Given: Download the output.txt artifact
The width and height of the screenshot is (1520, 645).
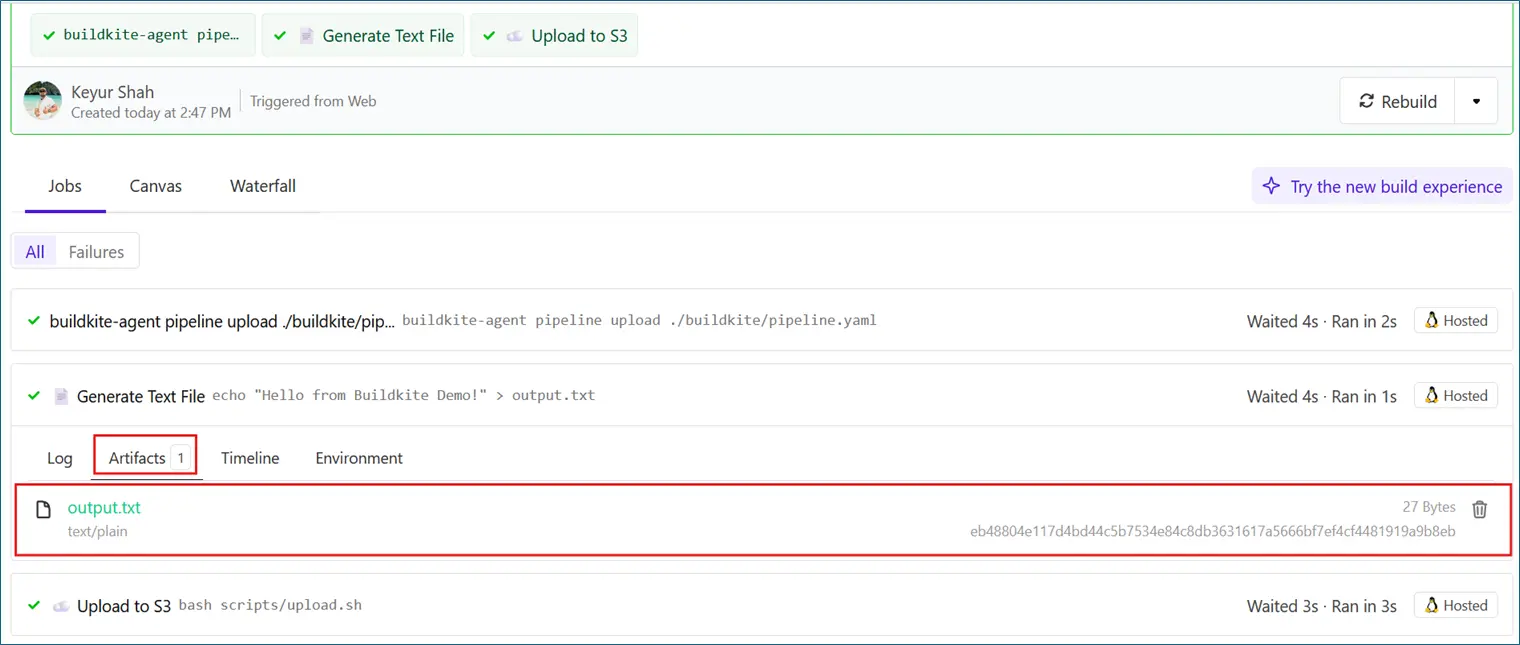Looking at the screenshot, I should 104,508.
